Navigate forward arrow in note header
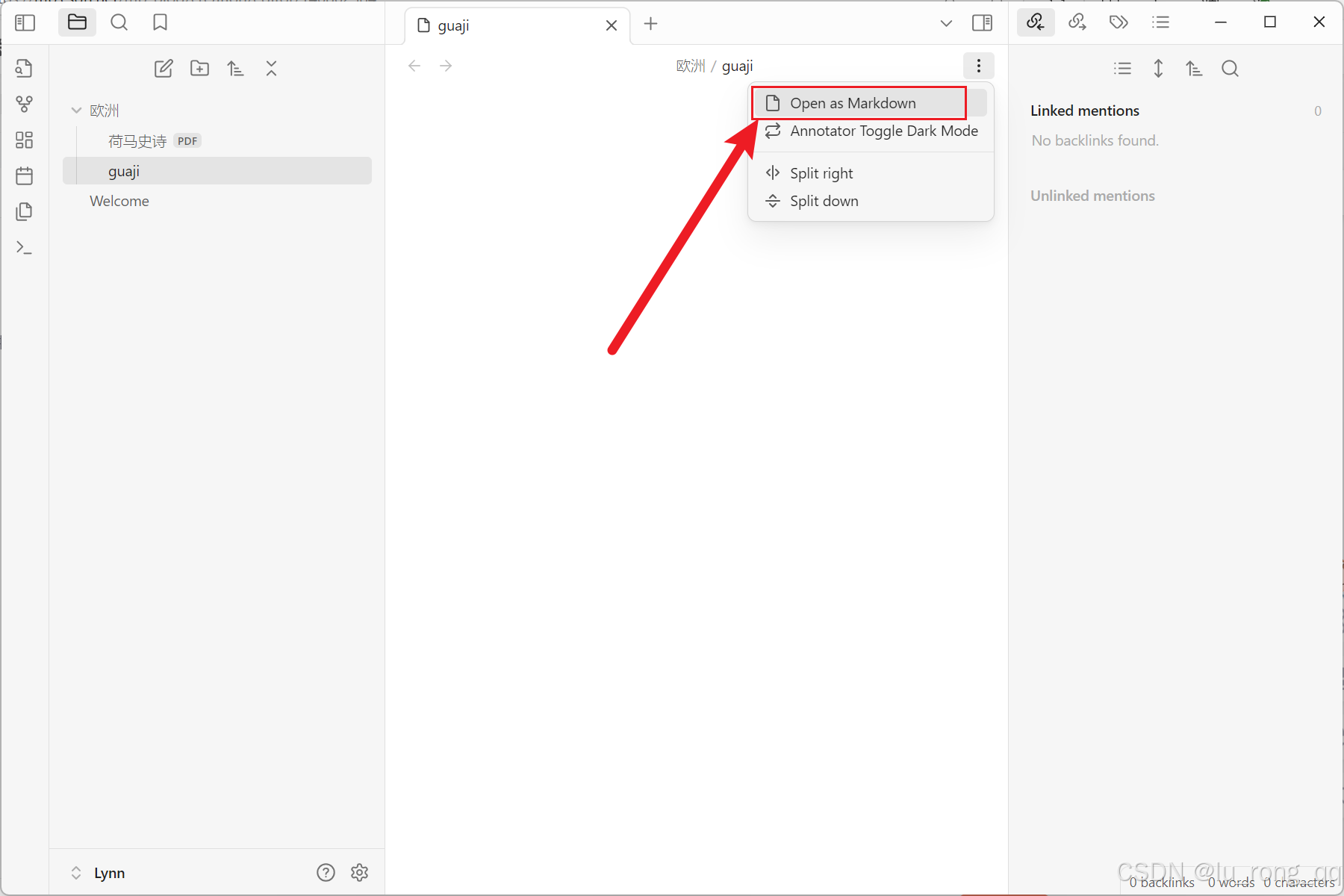 click(446, 66)
